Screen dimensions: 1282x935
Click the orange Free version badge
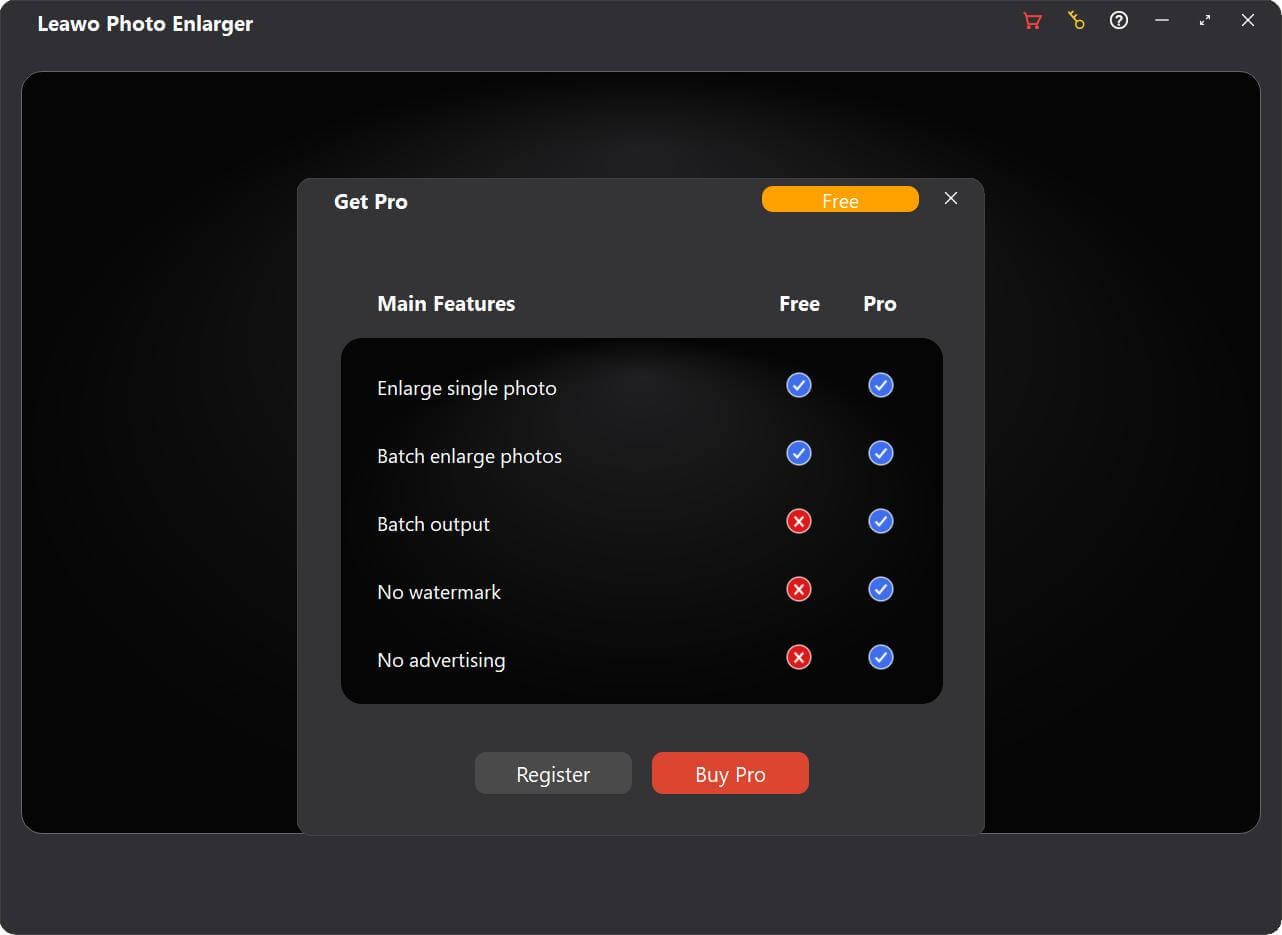pyautogui.click(x=840, y=200)
